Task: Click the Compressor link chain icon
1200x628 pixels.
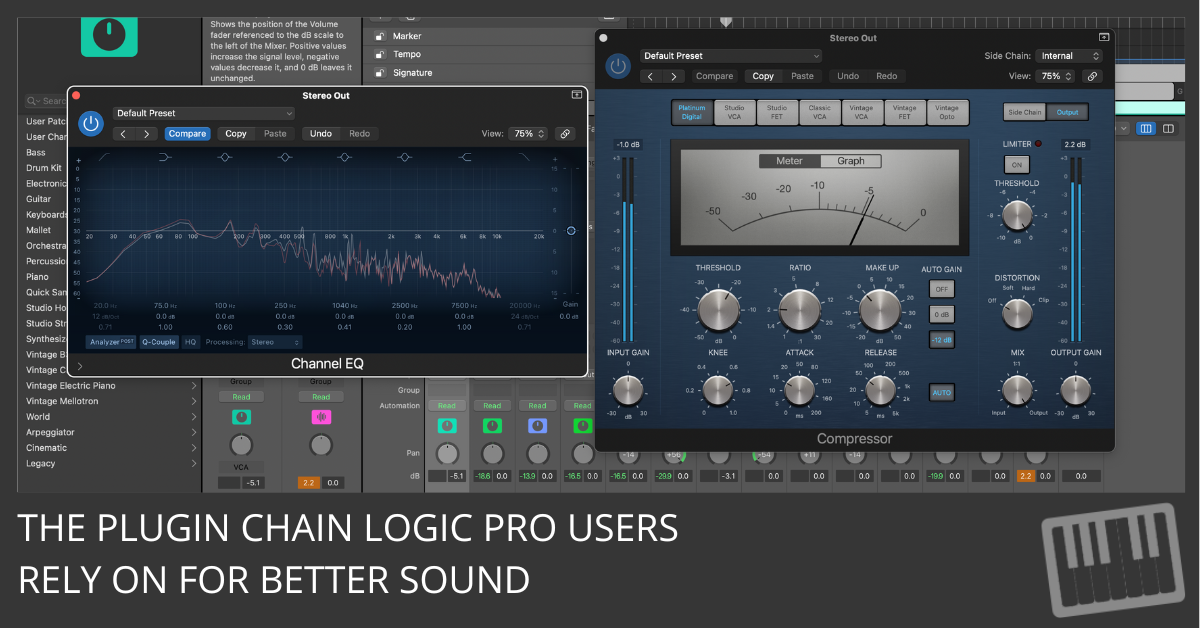Action: (1092, 76)
